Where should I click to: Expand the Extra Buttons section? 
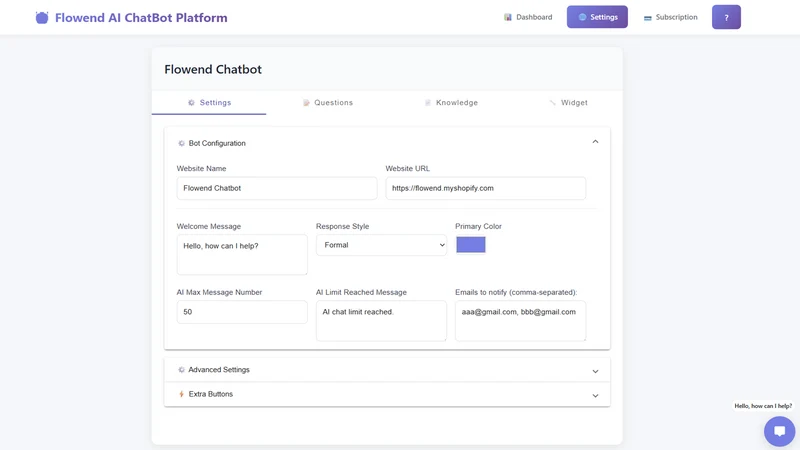[387, 394]
